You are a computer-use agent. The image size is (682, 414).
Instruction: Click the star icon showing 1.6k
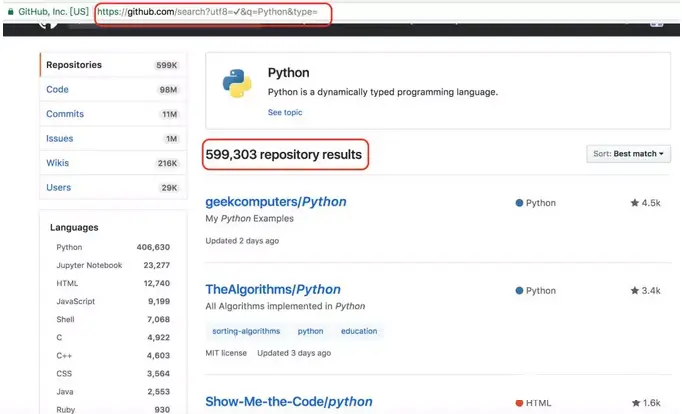[636, 403]
